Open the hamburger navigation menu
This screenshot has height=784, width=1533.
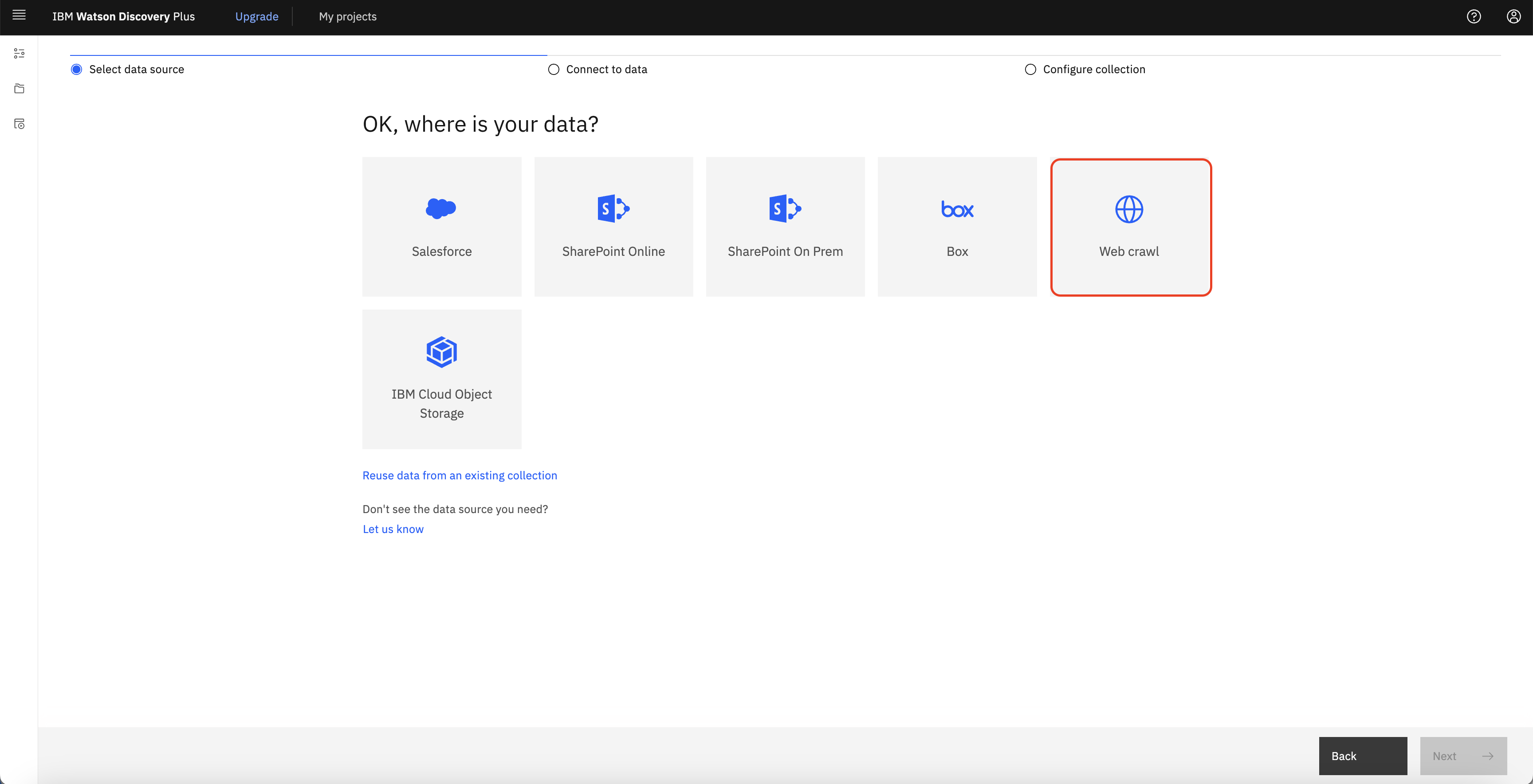point(19,16)
